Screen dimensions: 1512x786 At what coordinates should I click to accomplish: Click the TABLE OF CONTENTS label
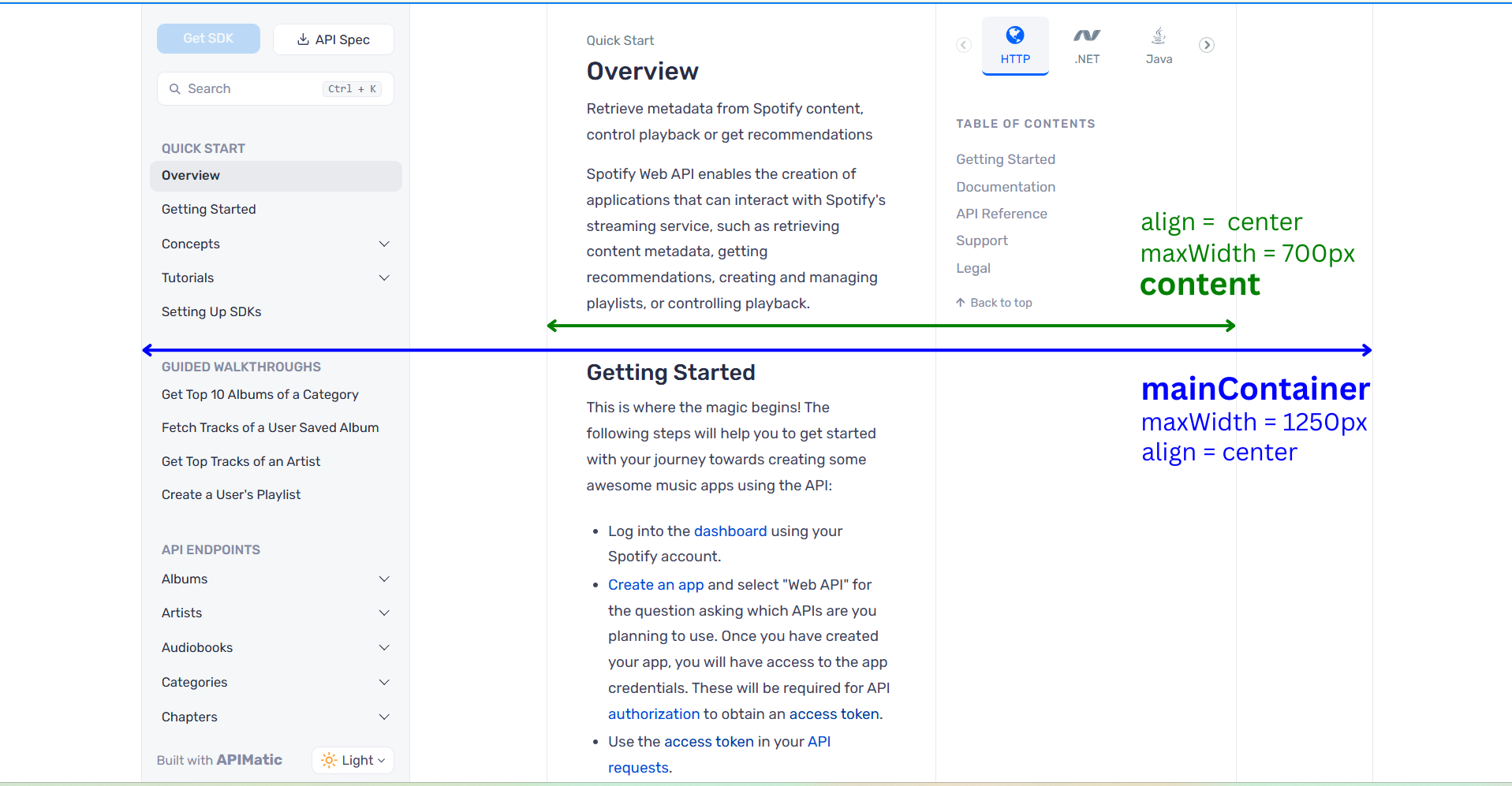(1025, 124)
